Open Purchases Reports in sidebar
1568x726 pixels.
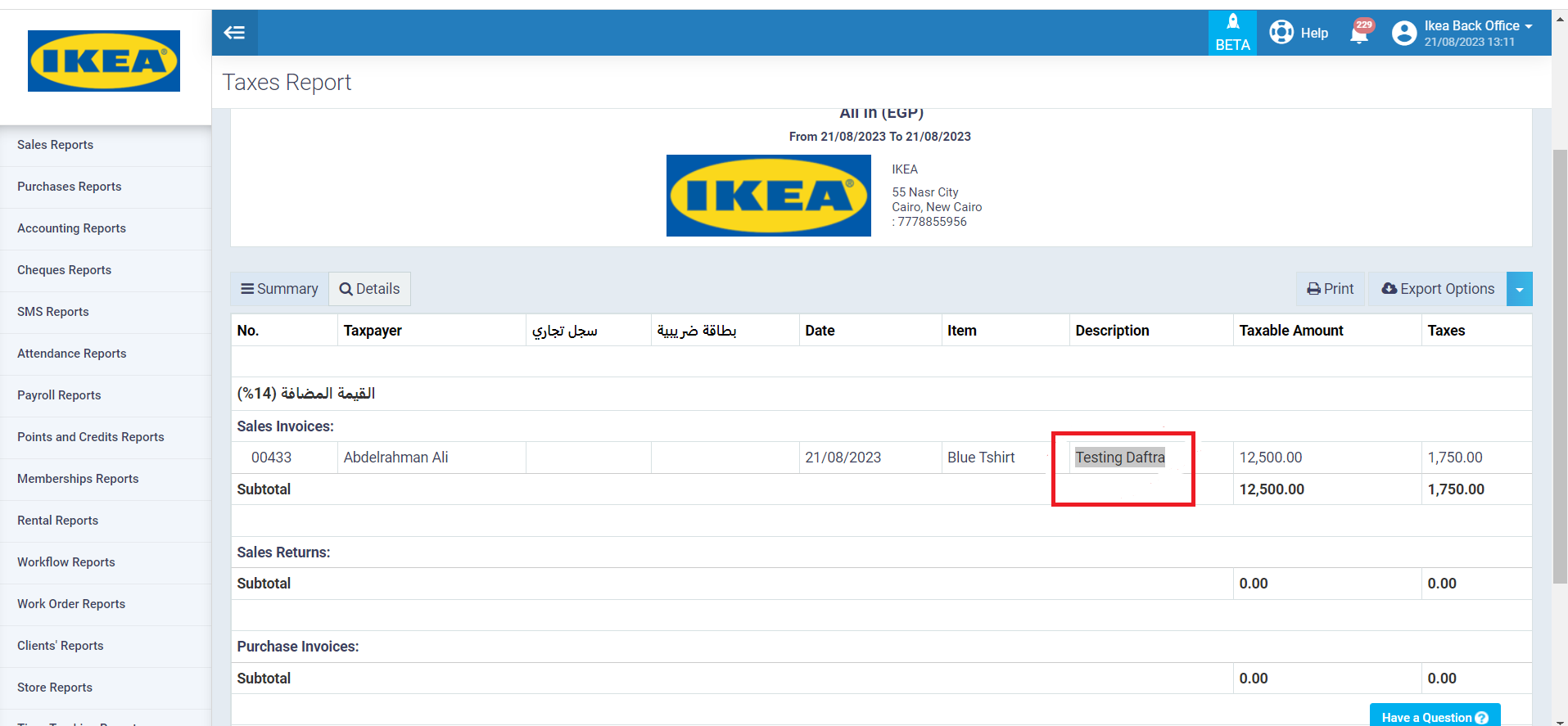(106, 187)
